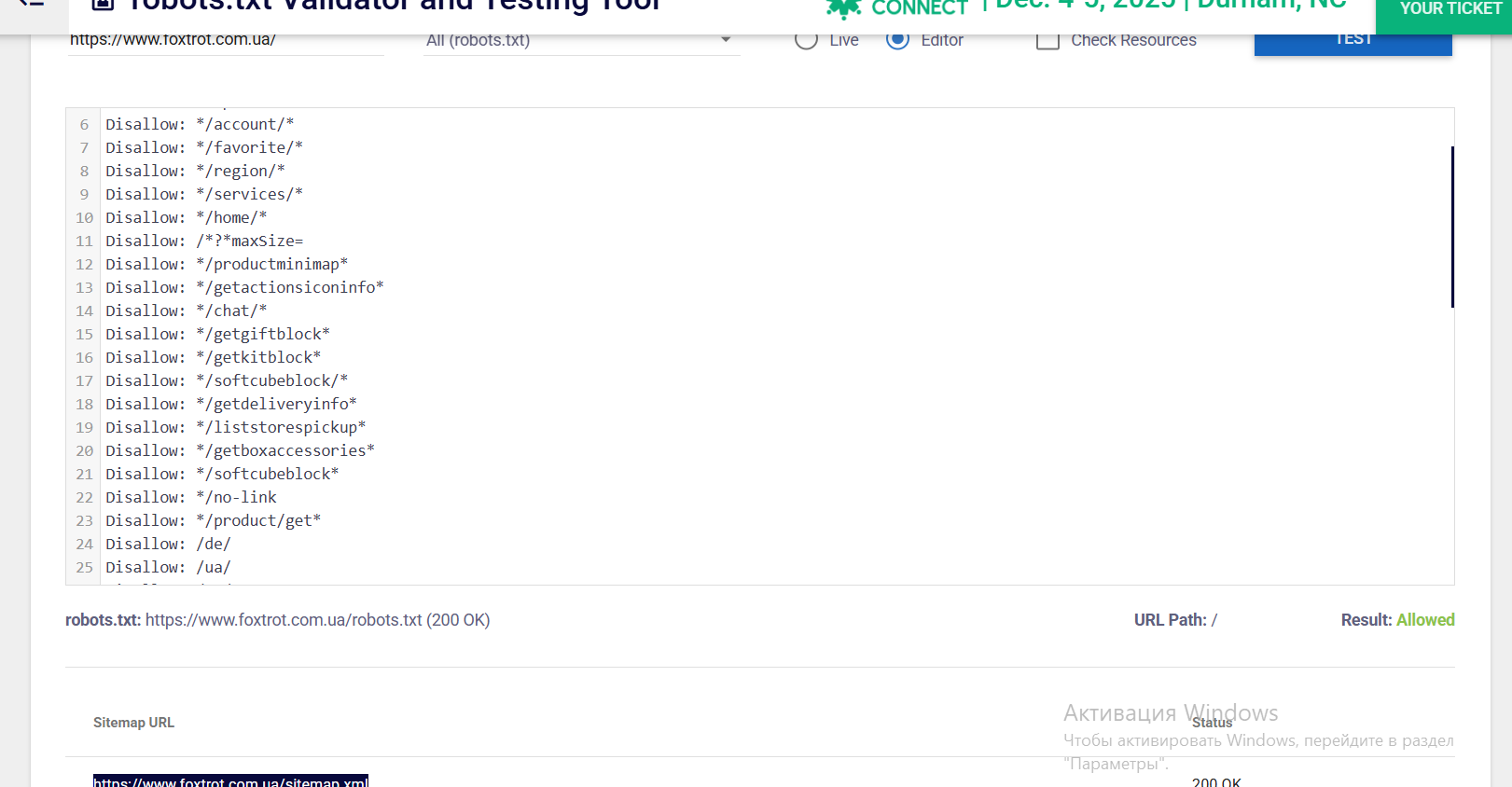Open the All (robots.txt) user-agent dropdown
1512x787 pixels.
(x=582, y=41)
